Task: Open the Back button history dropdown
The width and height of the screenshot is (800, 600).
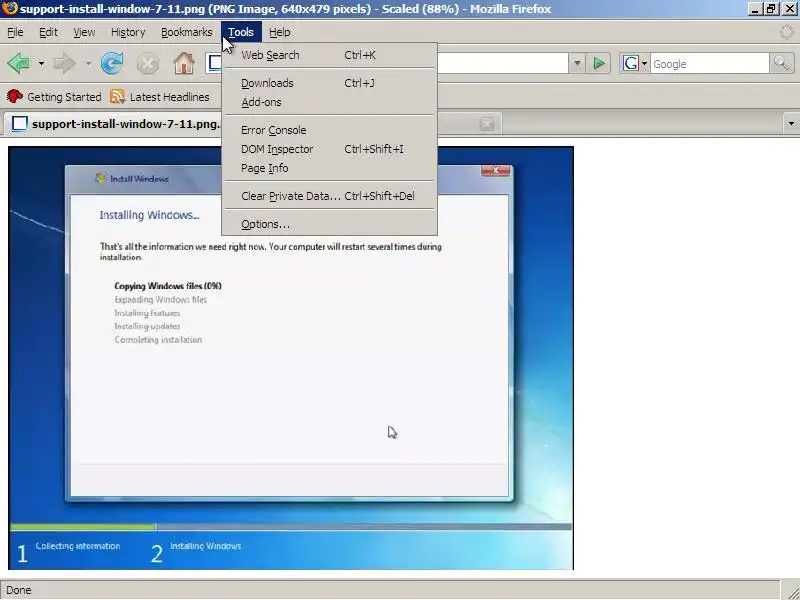Action: pyautogui.click(x=41, y=64)
